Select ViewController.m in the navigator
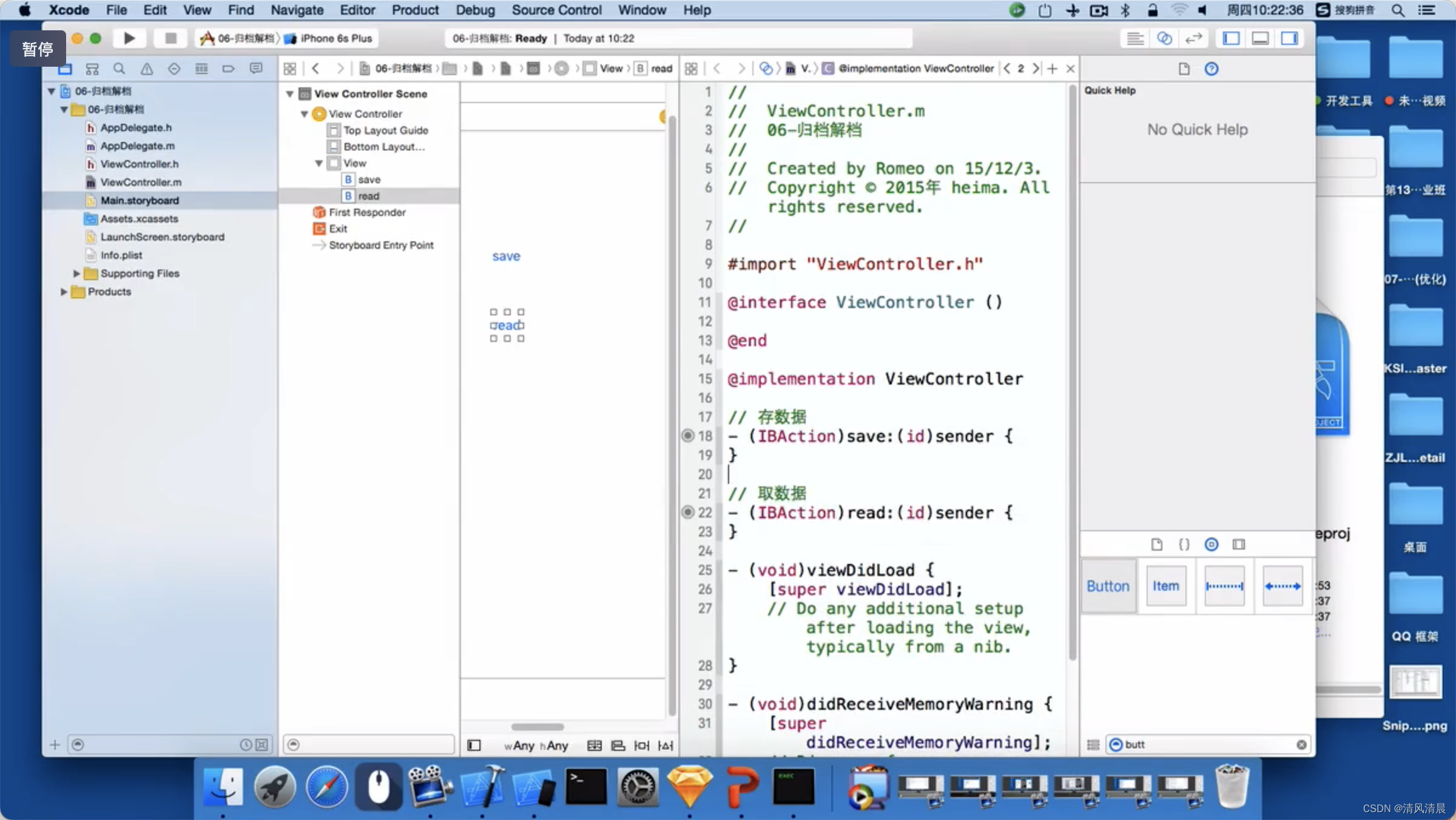The height and width of the screenshot is (820, 1456). click(141, 182)
